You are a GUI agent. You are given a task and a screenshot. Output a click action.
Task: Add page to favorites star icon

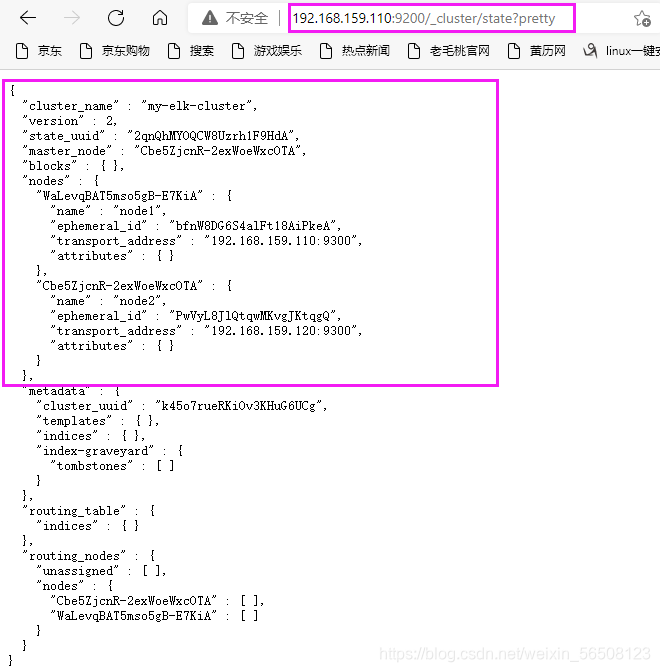[x=642, y=18]
